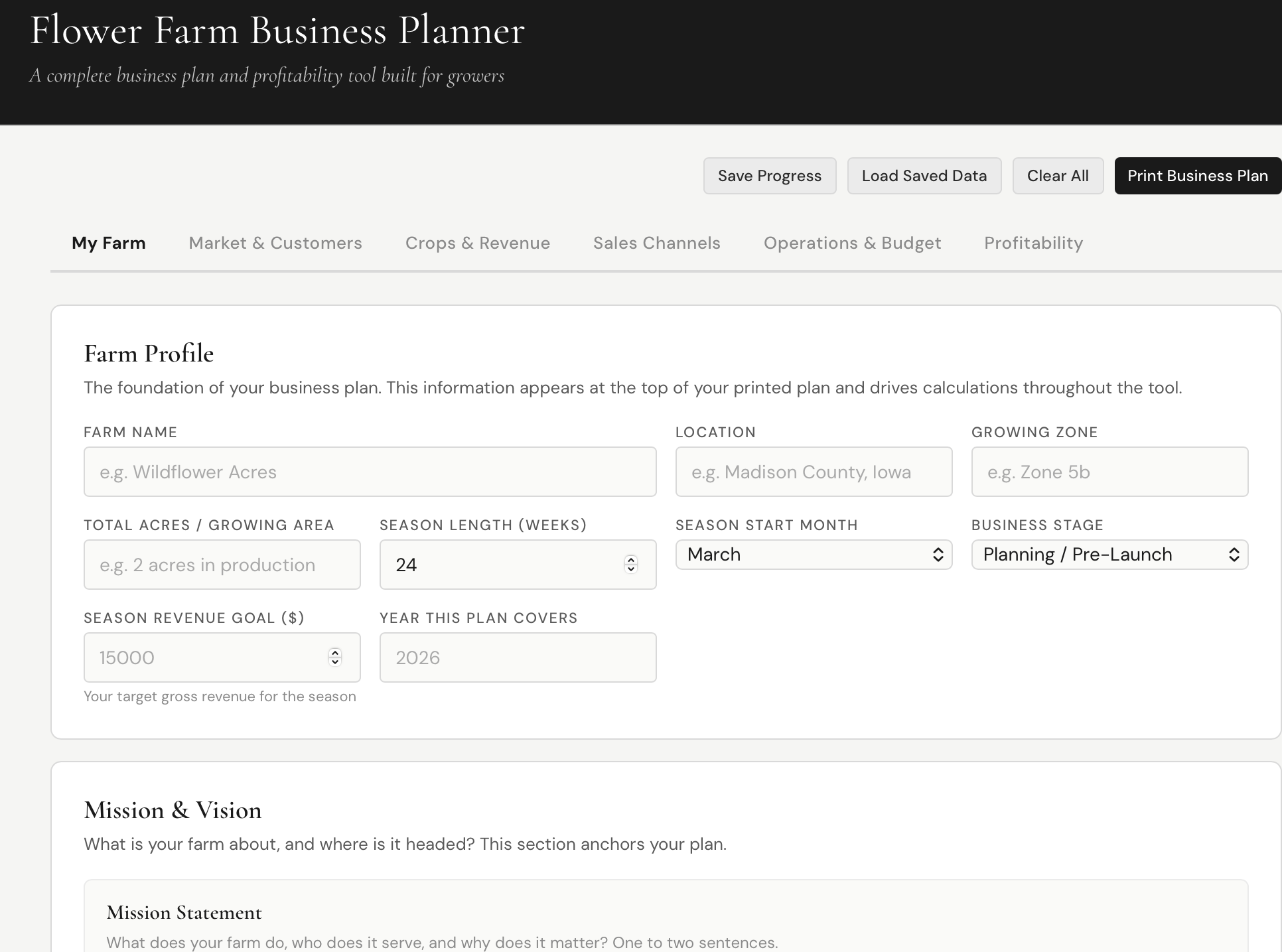
Task: Open the Season Start Month dropdown
Action: tap(814, 555)
